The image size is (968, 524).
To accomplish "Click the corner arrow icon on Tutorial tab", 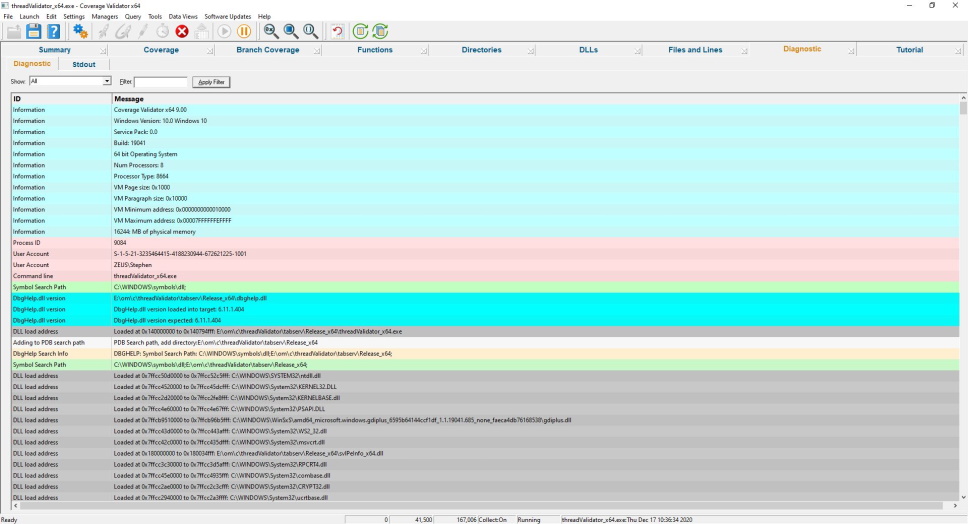I will pyautogui.click(x=958, y=51).
